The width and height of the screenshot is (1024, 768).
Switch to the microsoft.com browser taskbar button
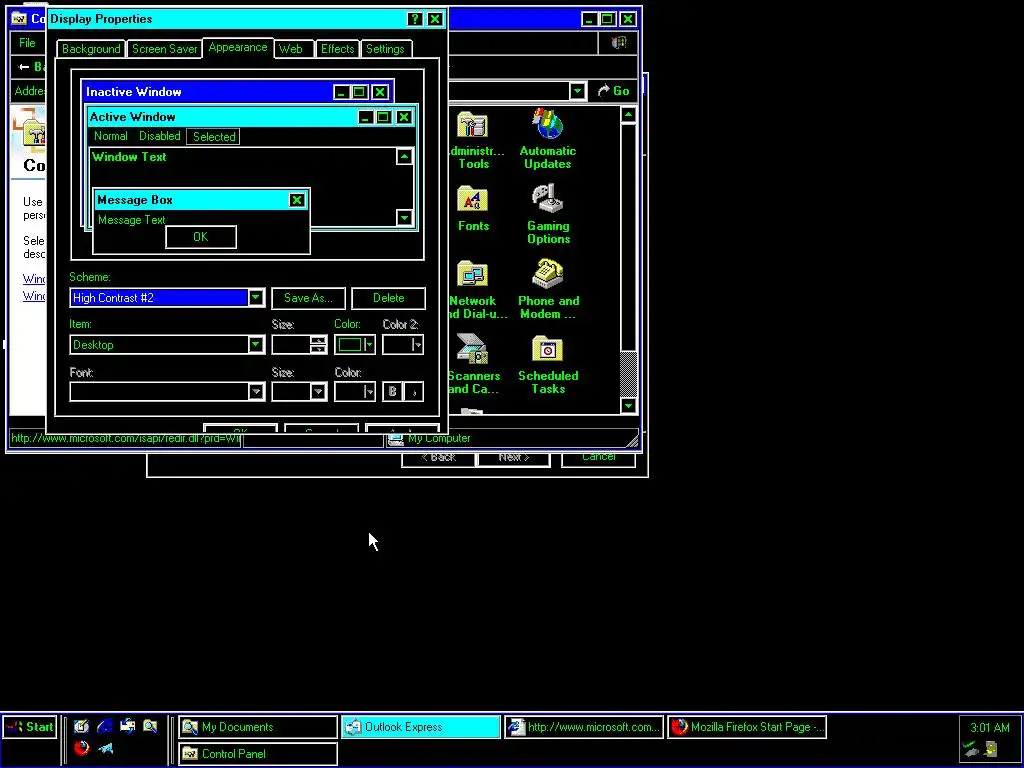584,727
